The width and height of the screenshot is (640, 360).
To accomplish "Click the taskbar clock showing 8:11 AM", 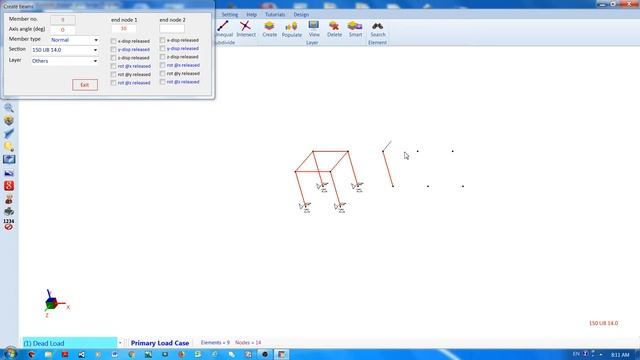I will pyautogui.click(x=620, y=354).
